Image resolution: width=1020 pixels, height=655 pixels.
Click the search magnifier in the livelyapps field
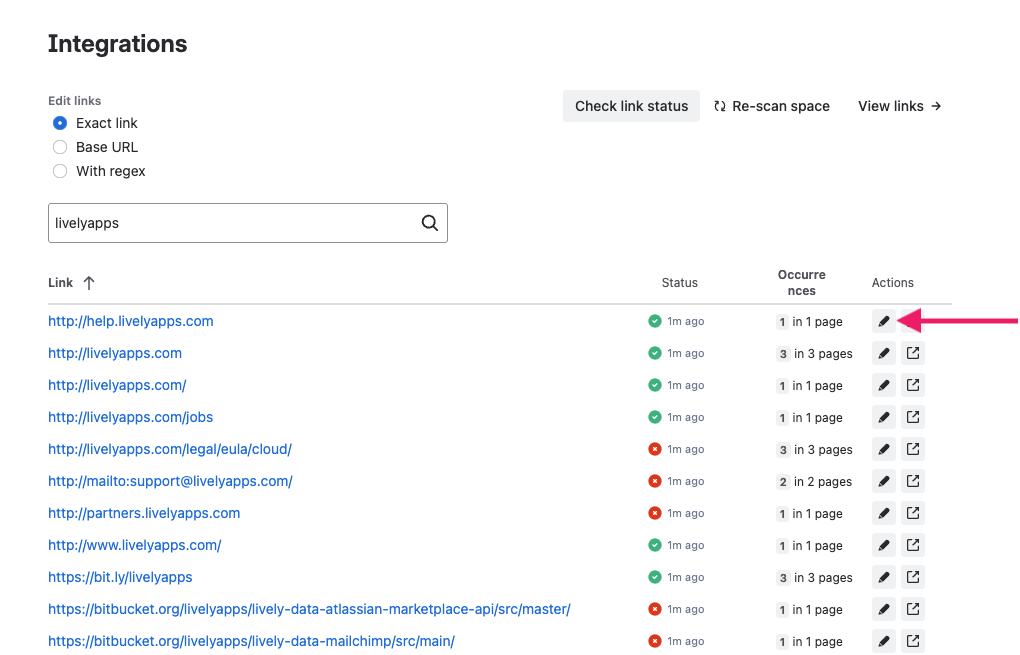pos(429,222)
